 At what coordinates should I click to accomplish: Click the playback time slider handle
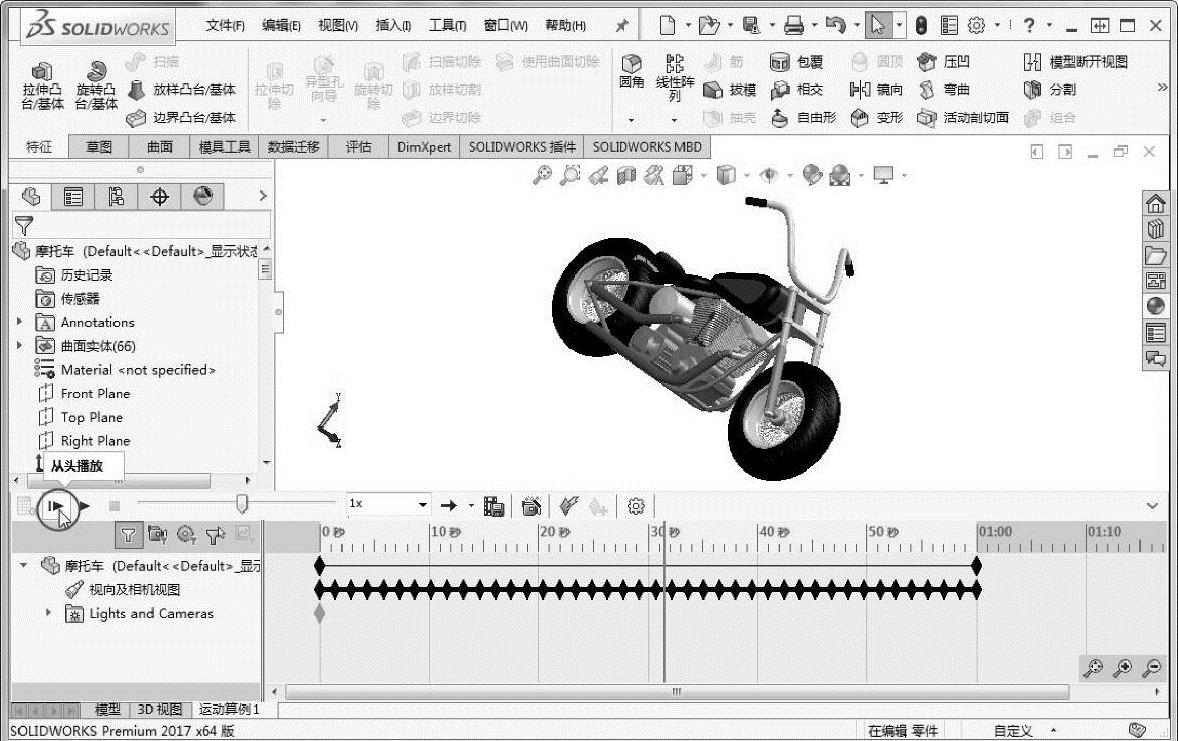pyautogui.click(x=241, y=505)
